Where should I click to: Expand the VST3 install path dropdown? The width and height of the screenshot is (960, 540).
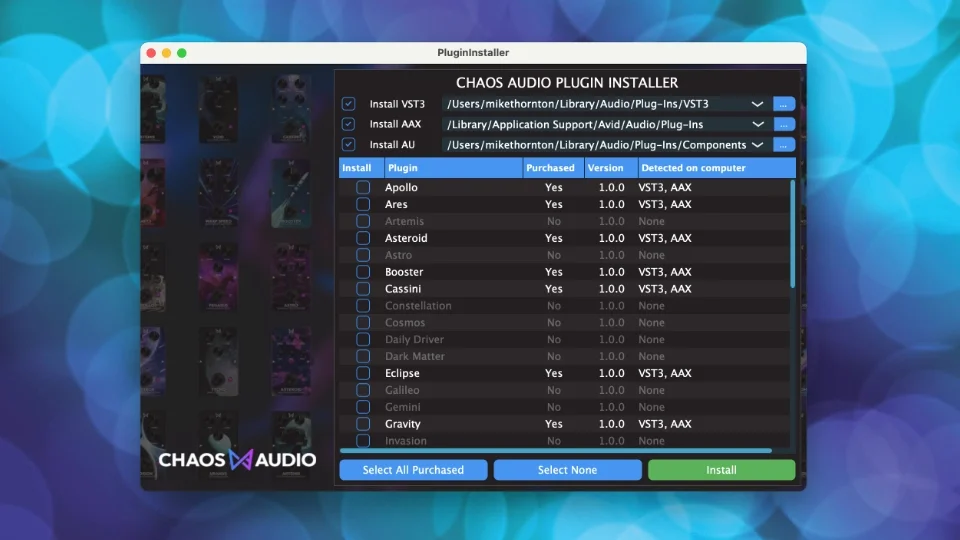click(x=757, y=104)
